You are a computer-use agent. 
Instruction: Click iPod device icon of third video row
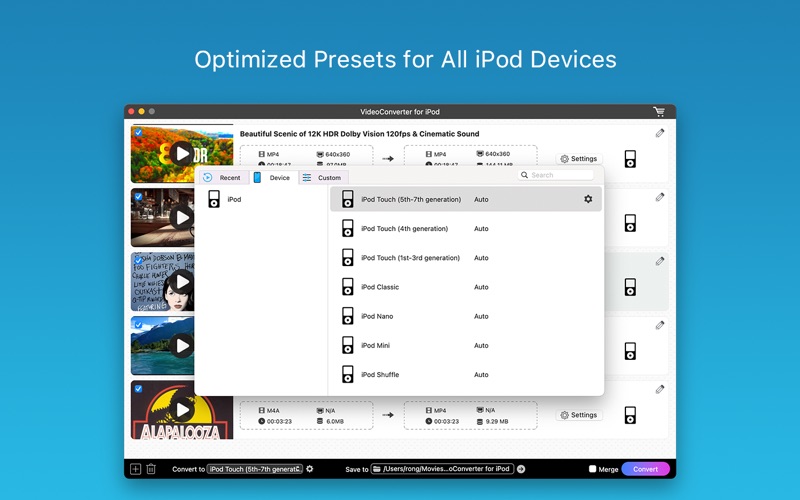coord(630,287)
